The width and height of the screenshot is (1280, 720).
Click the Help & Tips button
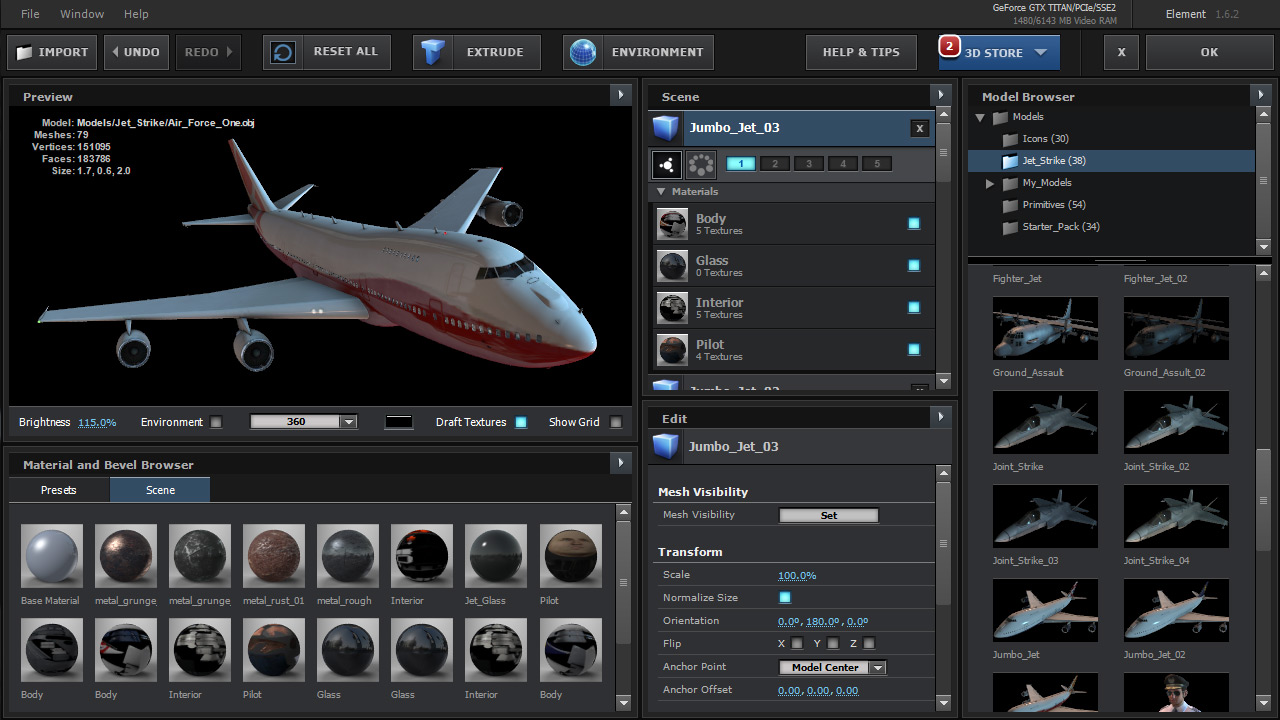(861, 53)
